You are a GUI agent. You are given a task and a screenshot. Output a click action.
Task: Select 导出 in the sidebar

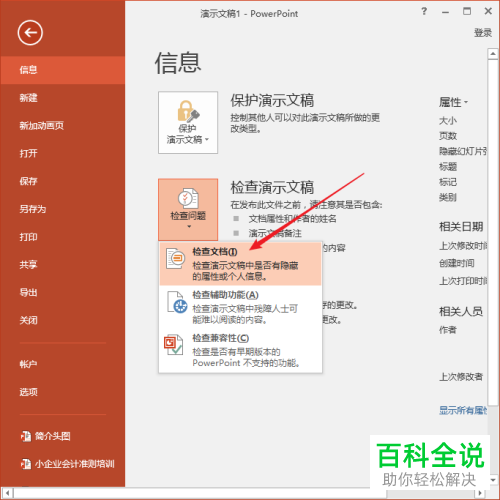pyautogui.click(x=63, y=292)
